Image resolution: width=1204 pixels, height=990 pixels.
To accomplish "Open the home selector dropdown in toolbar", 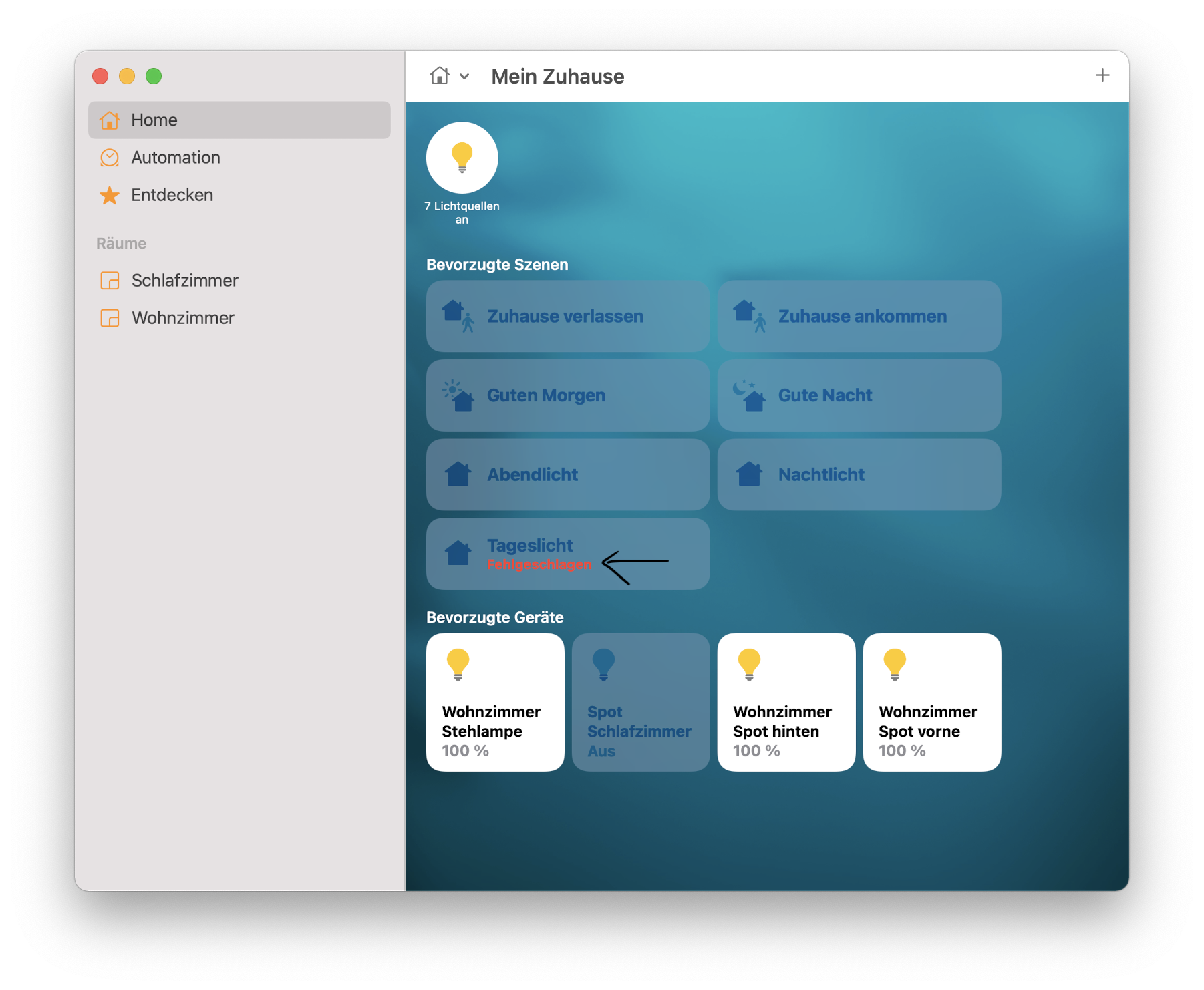I will 449,76.
